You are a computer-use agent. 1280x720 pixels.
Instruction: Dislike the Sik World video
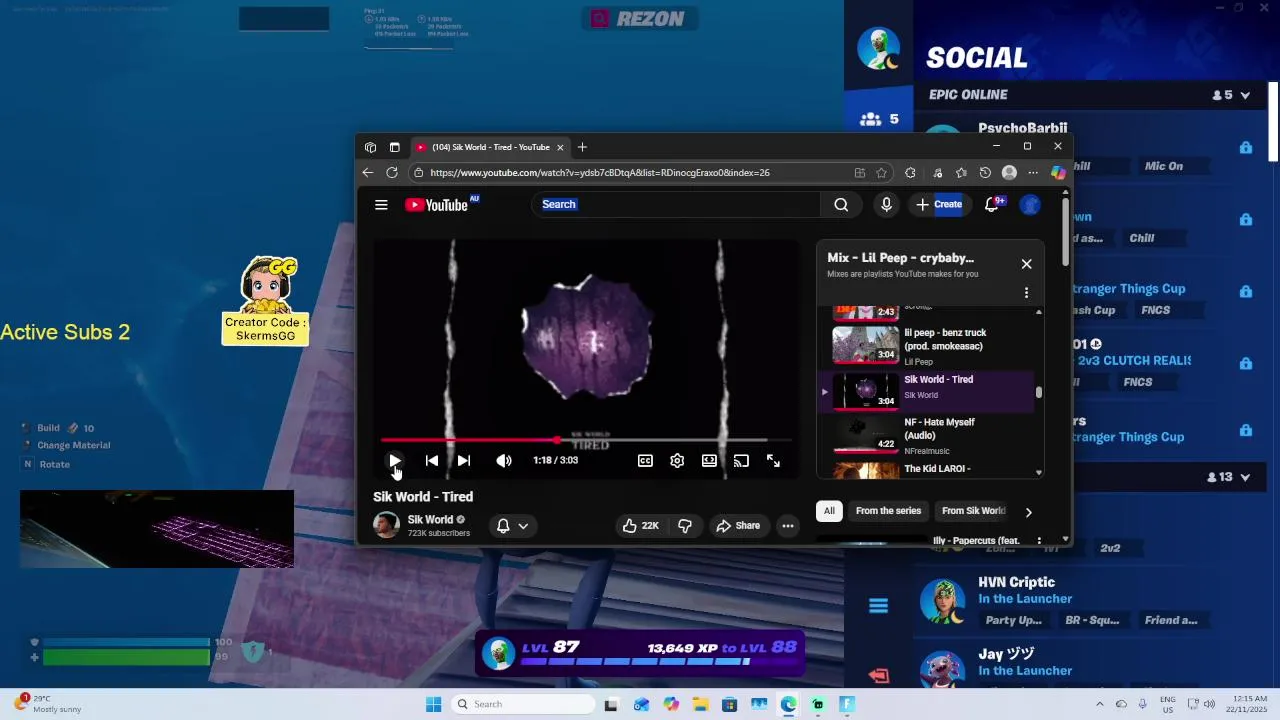click(x=685, y=525)
